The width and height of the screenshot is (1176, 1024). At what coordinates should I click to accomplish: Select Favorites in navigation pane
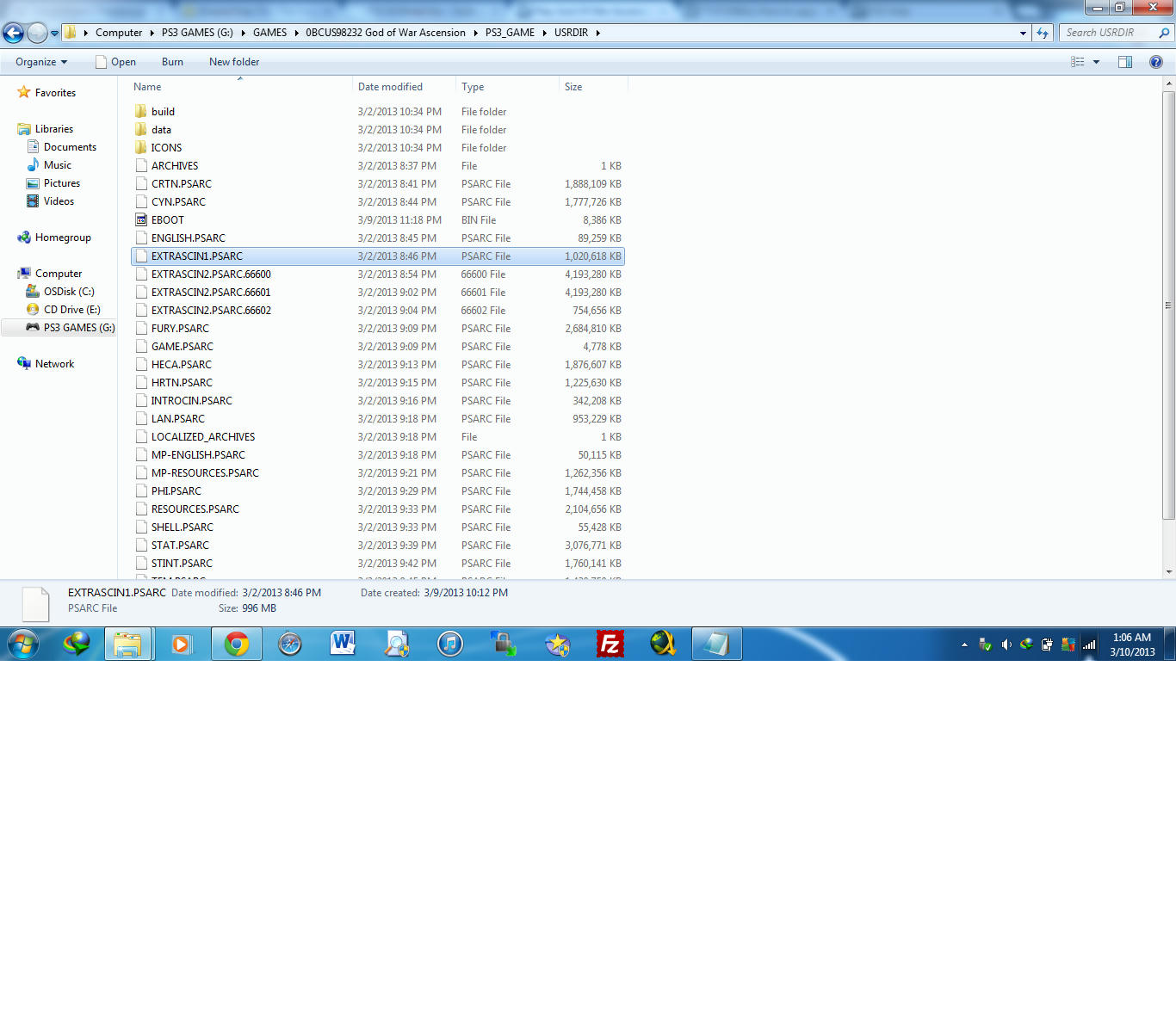point(55,93)
